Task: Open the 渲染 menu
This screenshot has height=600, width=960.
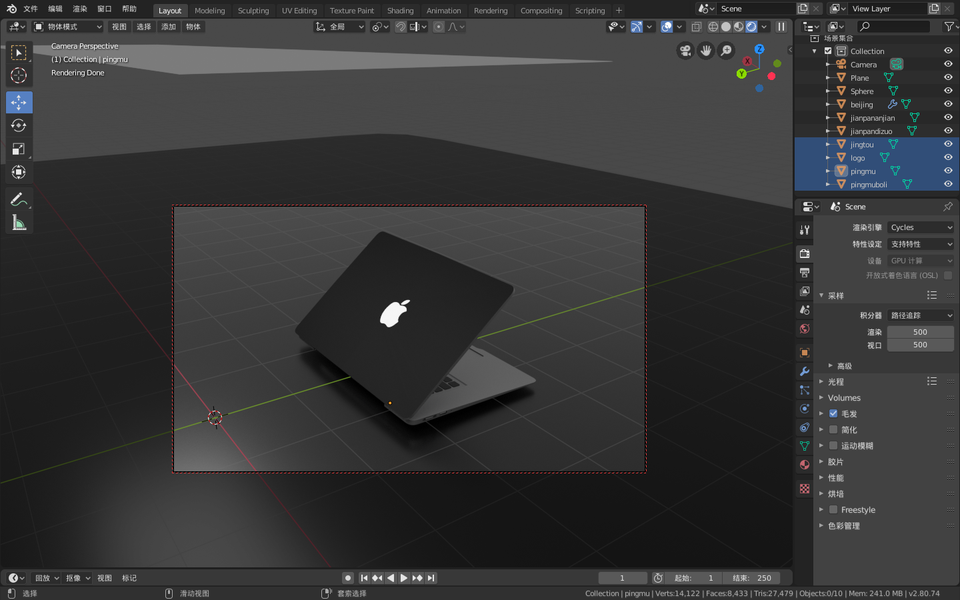Action: (80, 9)
